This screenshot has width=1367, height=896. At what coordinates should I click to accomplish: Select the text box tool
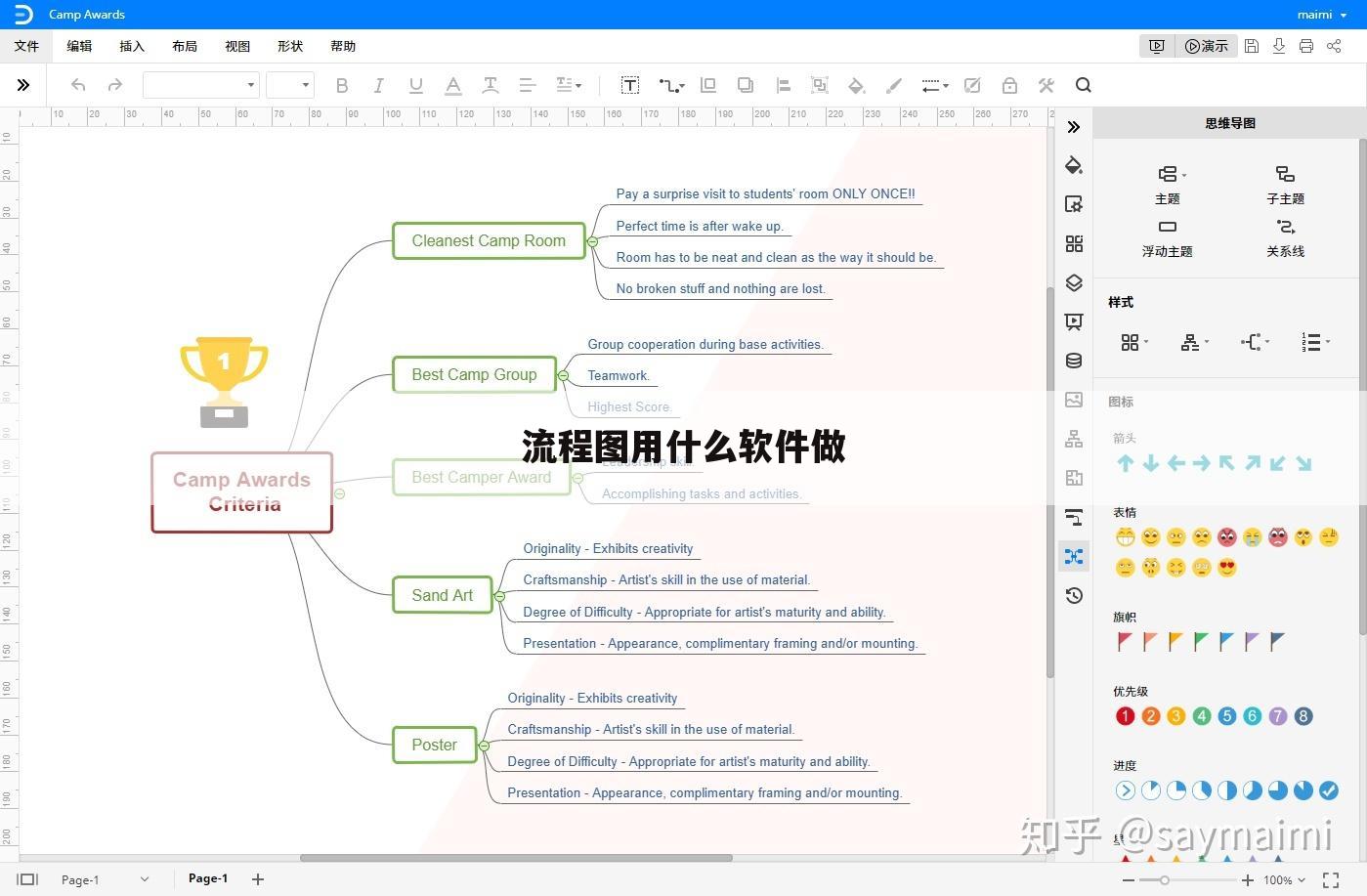(630, 85)
